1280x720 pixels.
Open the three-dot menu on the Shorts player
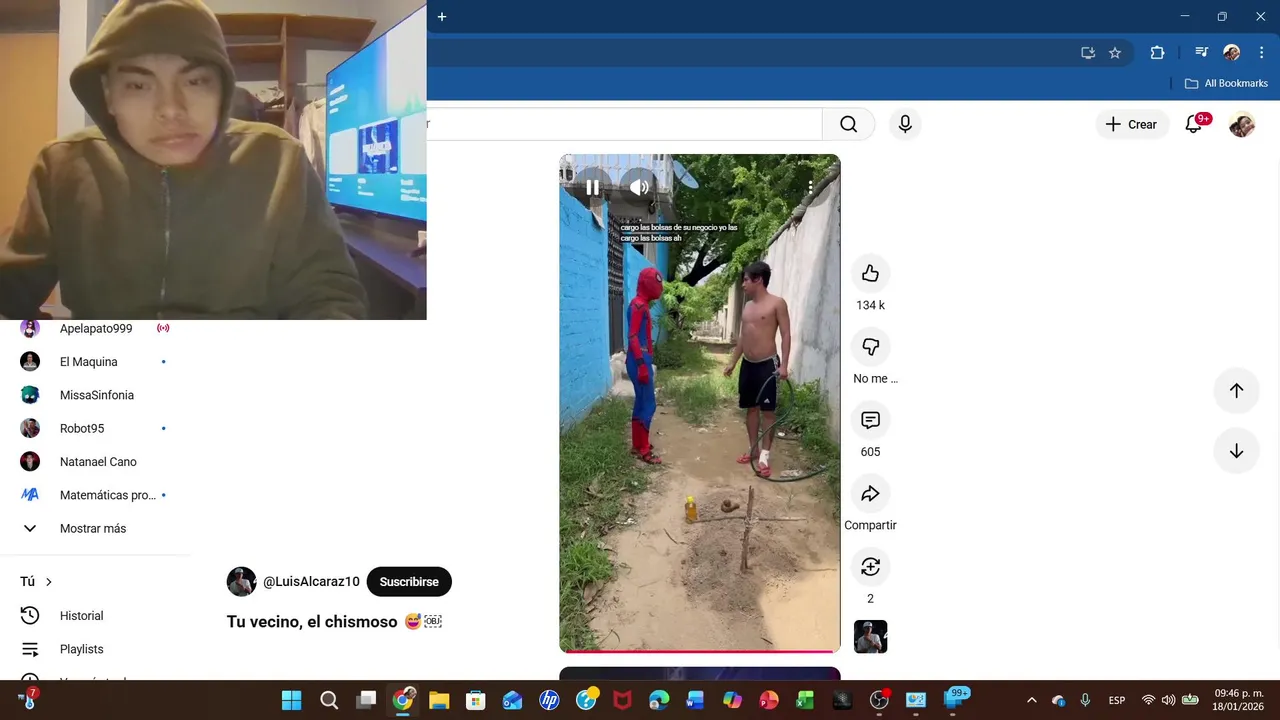pos(810,187)
